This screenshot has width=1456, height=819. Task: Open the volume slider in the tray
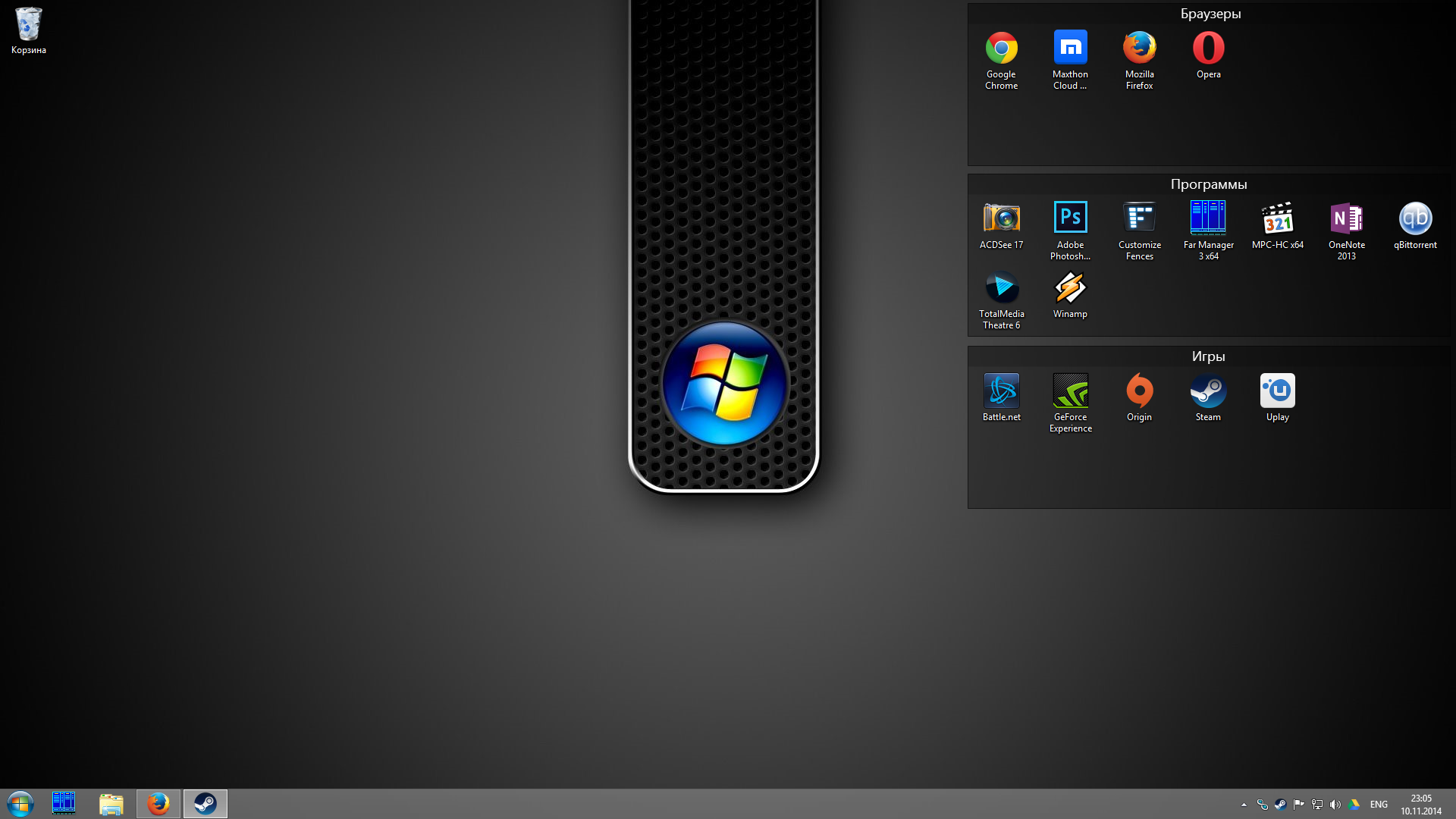pyautogui.click(x=1336, y=805)
